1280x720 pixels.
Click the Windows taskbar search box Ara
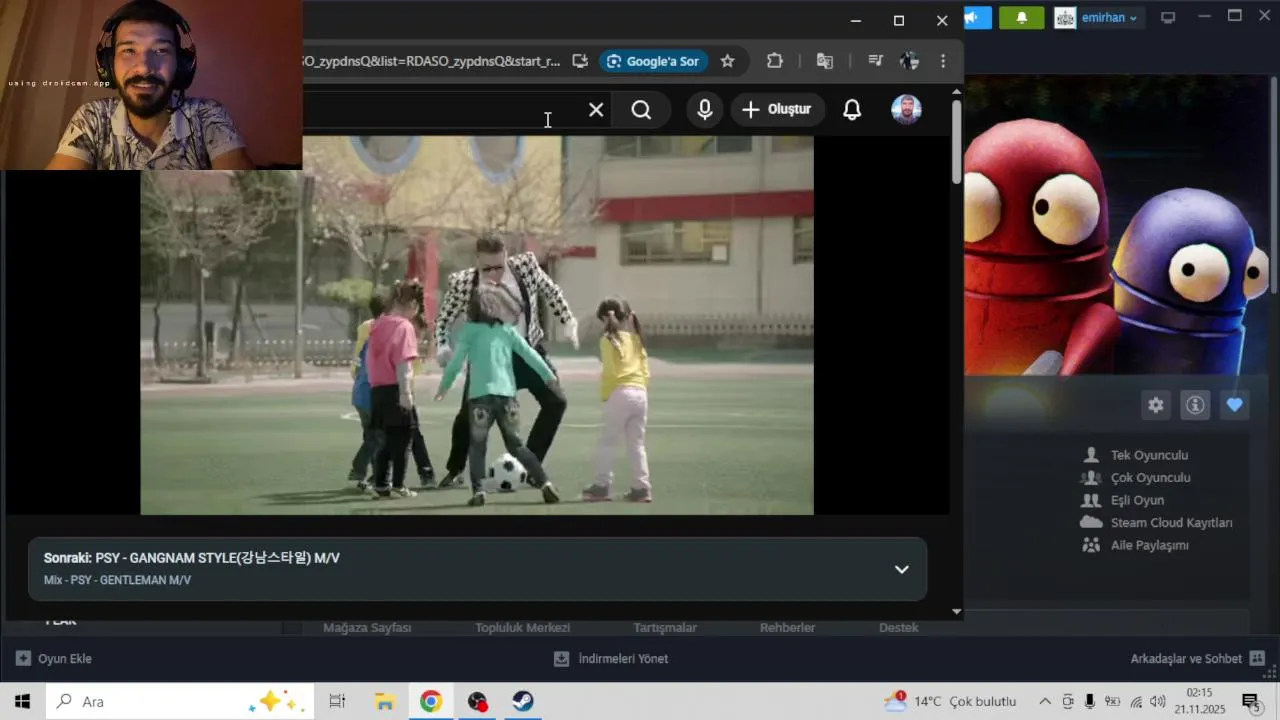pyautogui.click(x=181, y=701)
